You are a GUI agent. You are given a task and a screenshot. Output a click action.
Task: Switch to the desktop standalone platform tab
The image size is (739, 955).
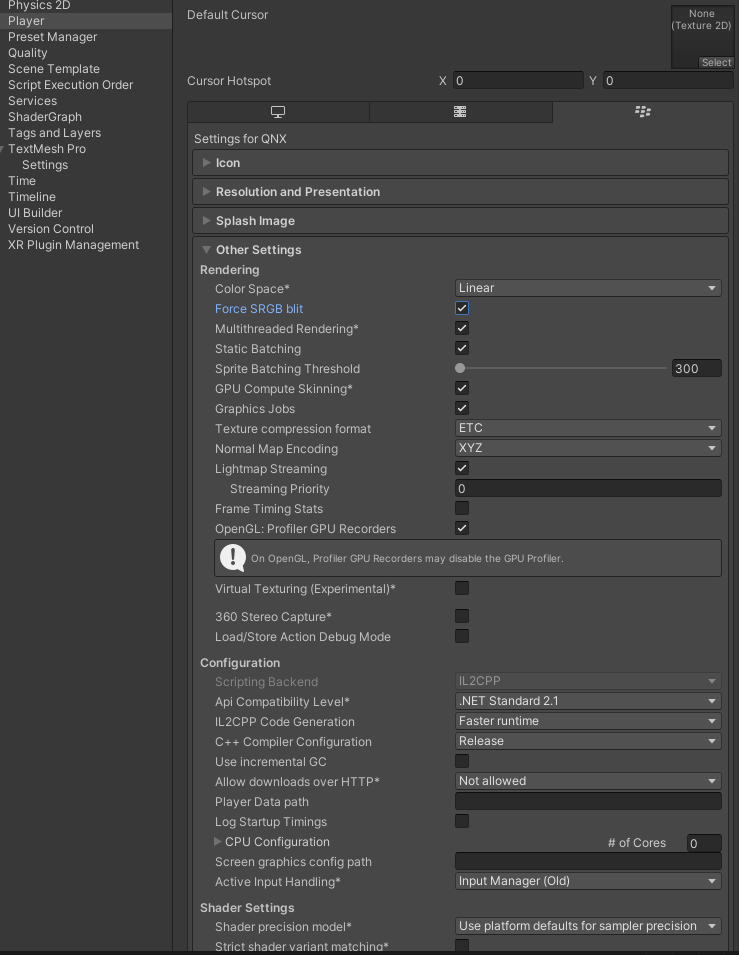tap(278, 112)
